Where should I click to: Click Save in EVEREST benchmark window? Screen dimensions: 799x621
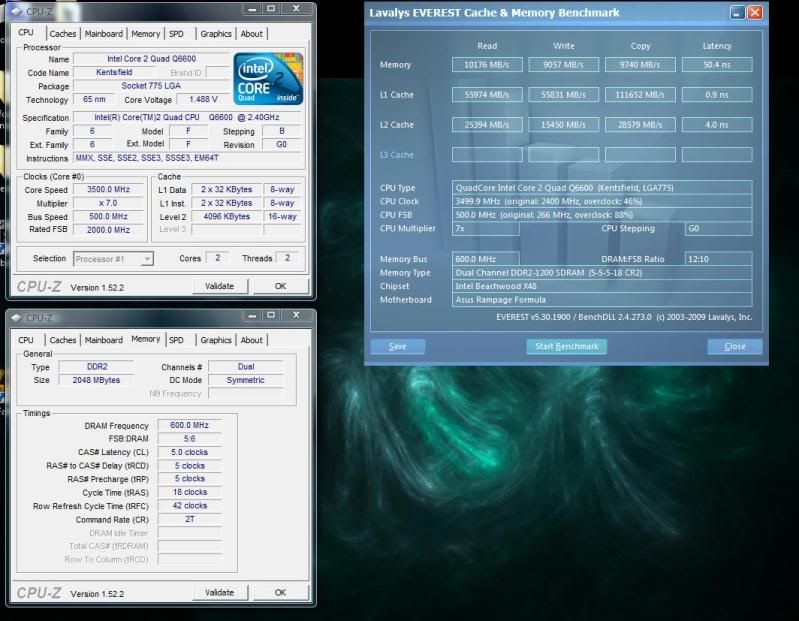[x=397, y=346]
